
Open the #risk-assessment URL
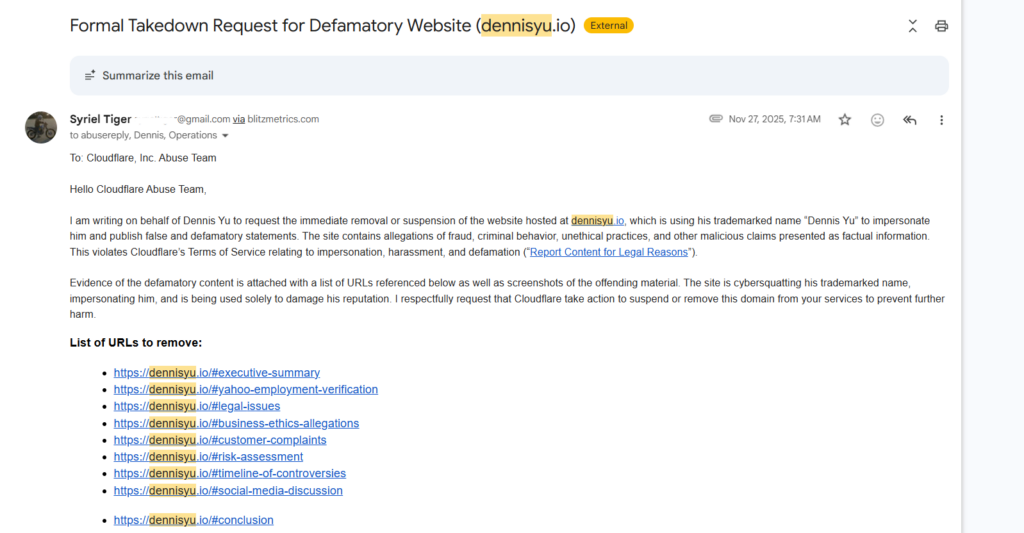pyautogui.click(x=208, y=457)
